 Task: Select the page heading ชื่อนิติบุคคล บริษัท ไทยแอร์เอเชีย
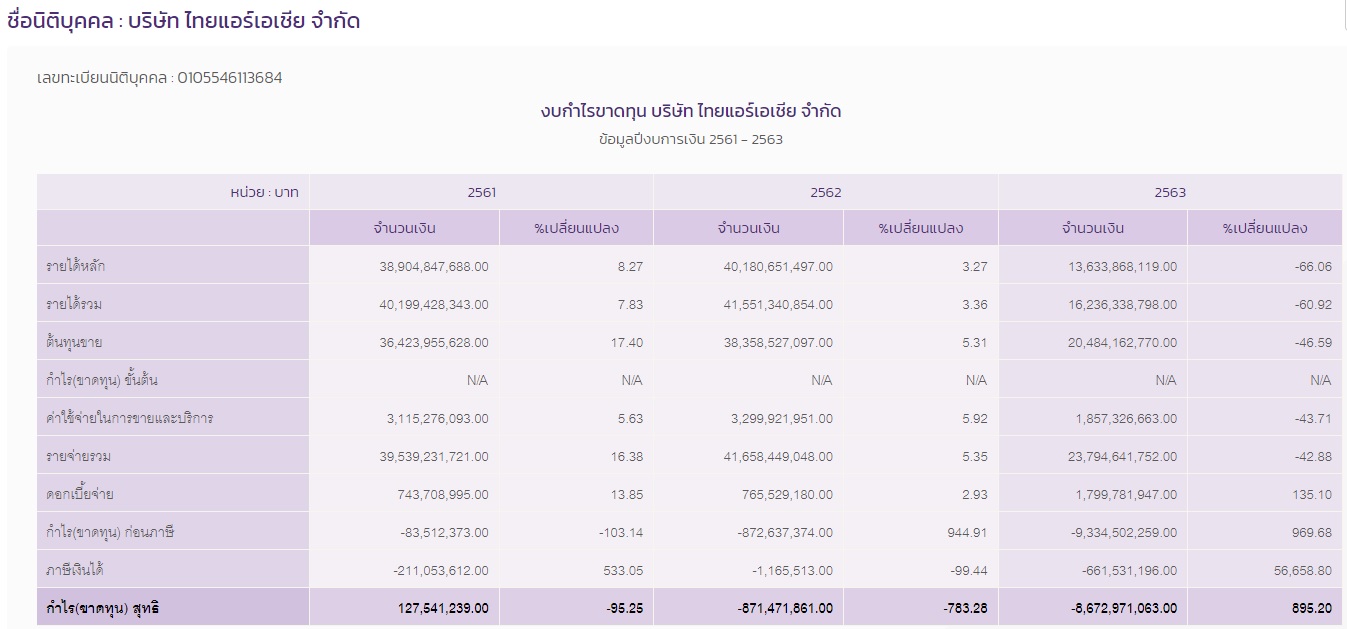(x=183, y=21)
